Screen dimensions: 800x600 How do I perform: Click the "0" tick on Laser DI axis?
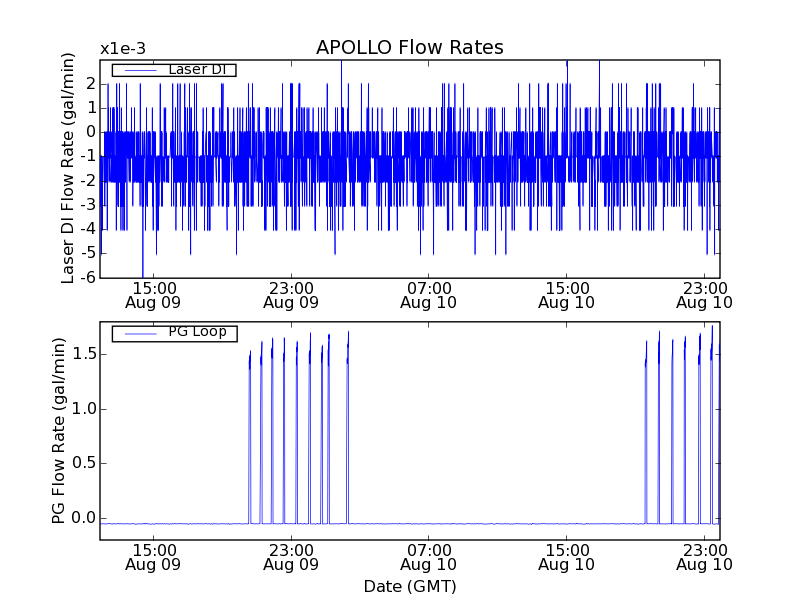tap(91, 132)
